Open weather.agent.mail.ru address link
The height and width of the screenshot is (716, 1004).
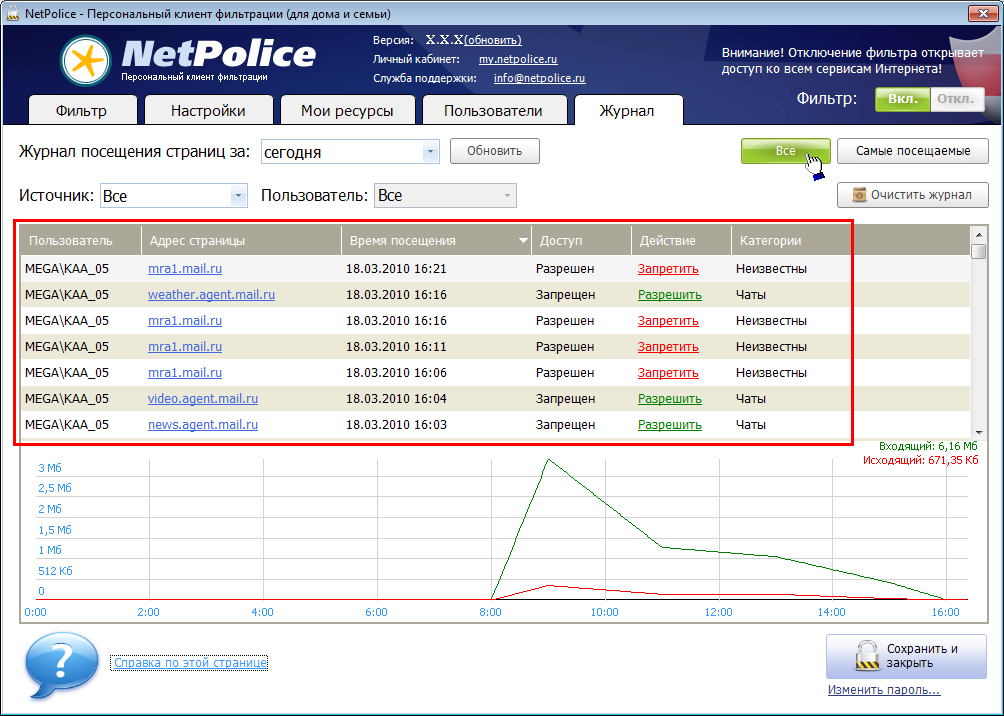pos(211,295)
